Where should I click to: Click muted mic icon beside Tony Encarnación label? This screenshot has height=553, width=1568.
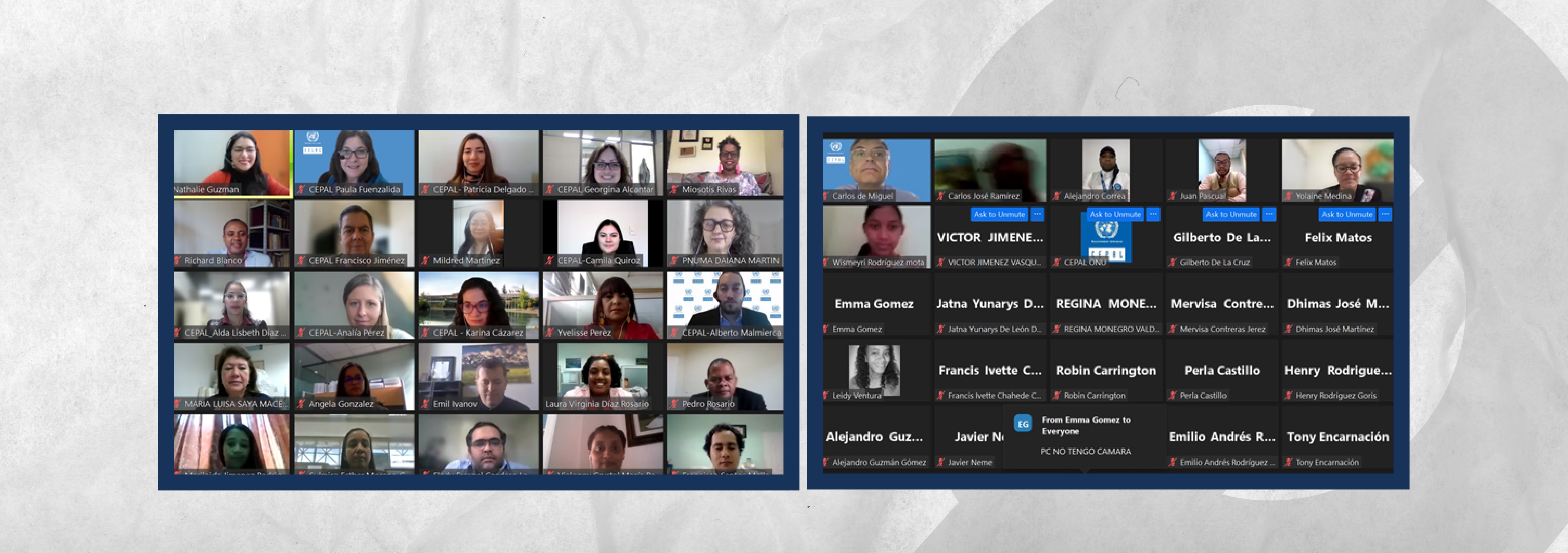(1288, 462)
